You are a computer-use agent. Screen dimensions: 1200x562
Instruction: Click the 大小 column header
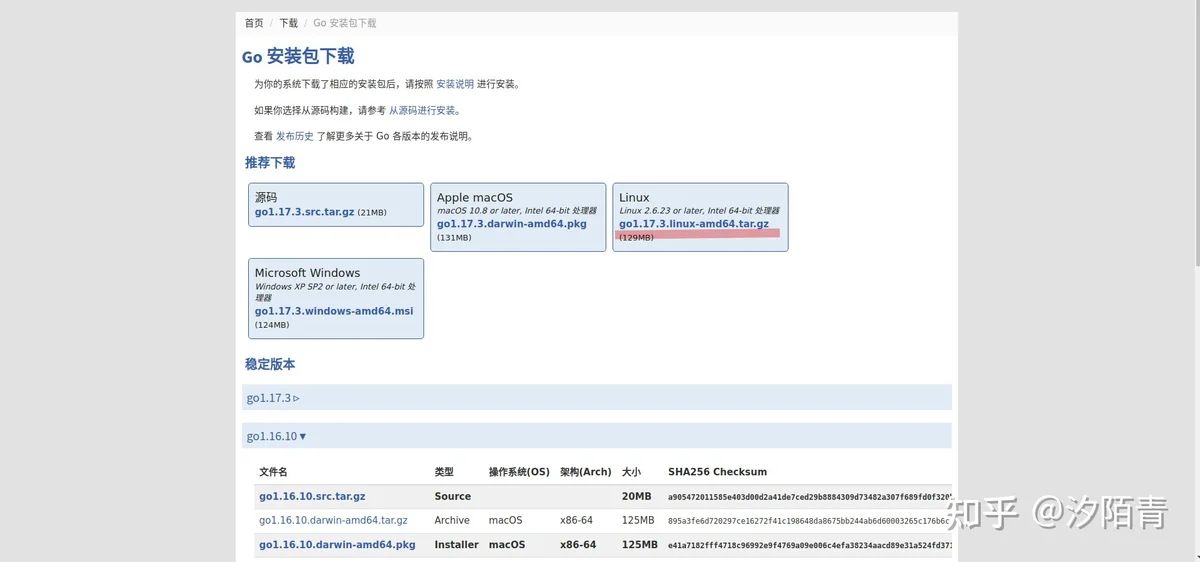pyautogui.click(x=631, y=472)
